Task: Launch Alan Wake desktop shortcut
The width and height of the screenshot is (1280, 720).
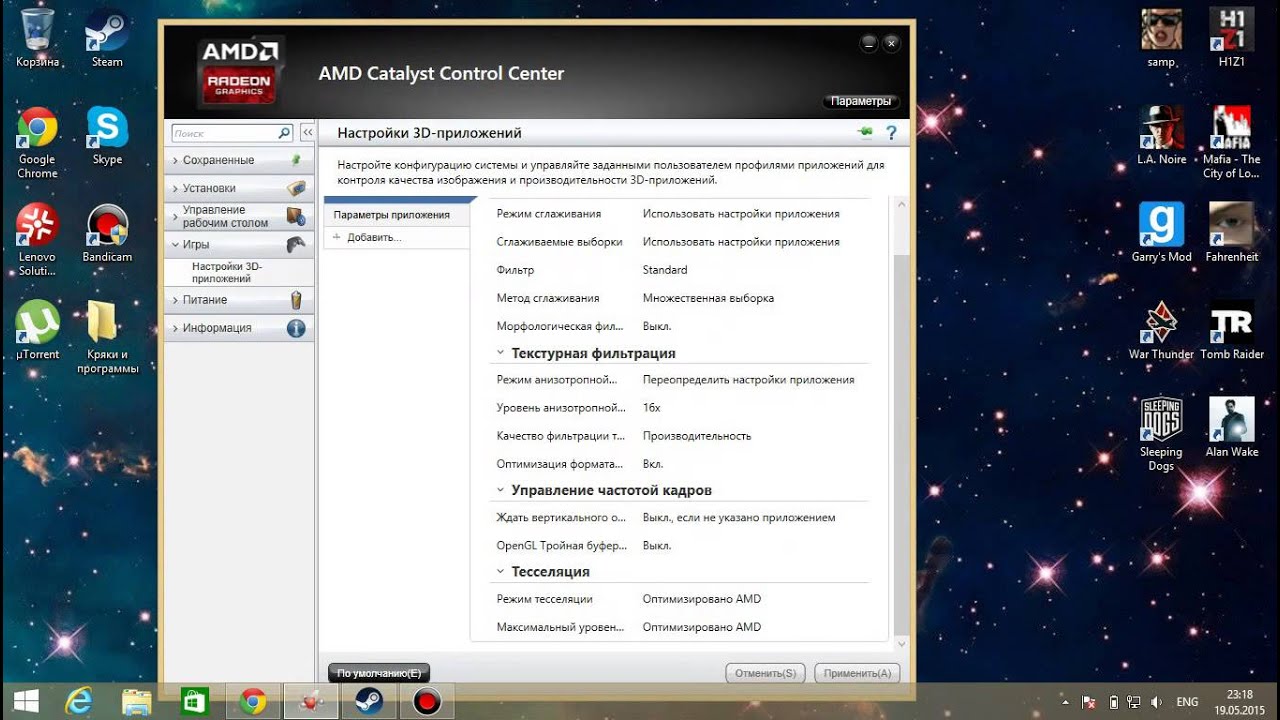Action: (x=1231, y=428)
